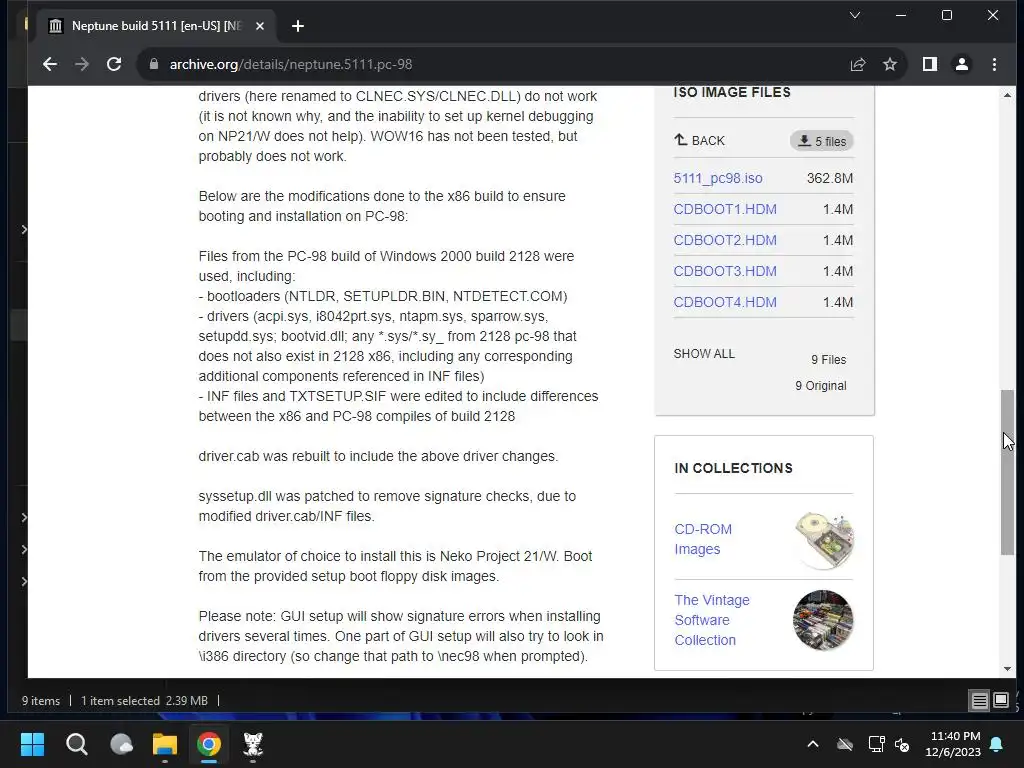The height and width of the screenshot is (768, 1024).
Task: Open the clock showing 11:40 PM
Action: coord(953,744)
